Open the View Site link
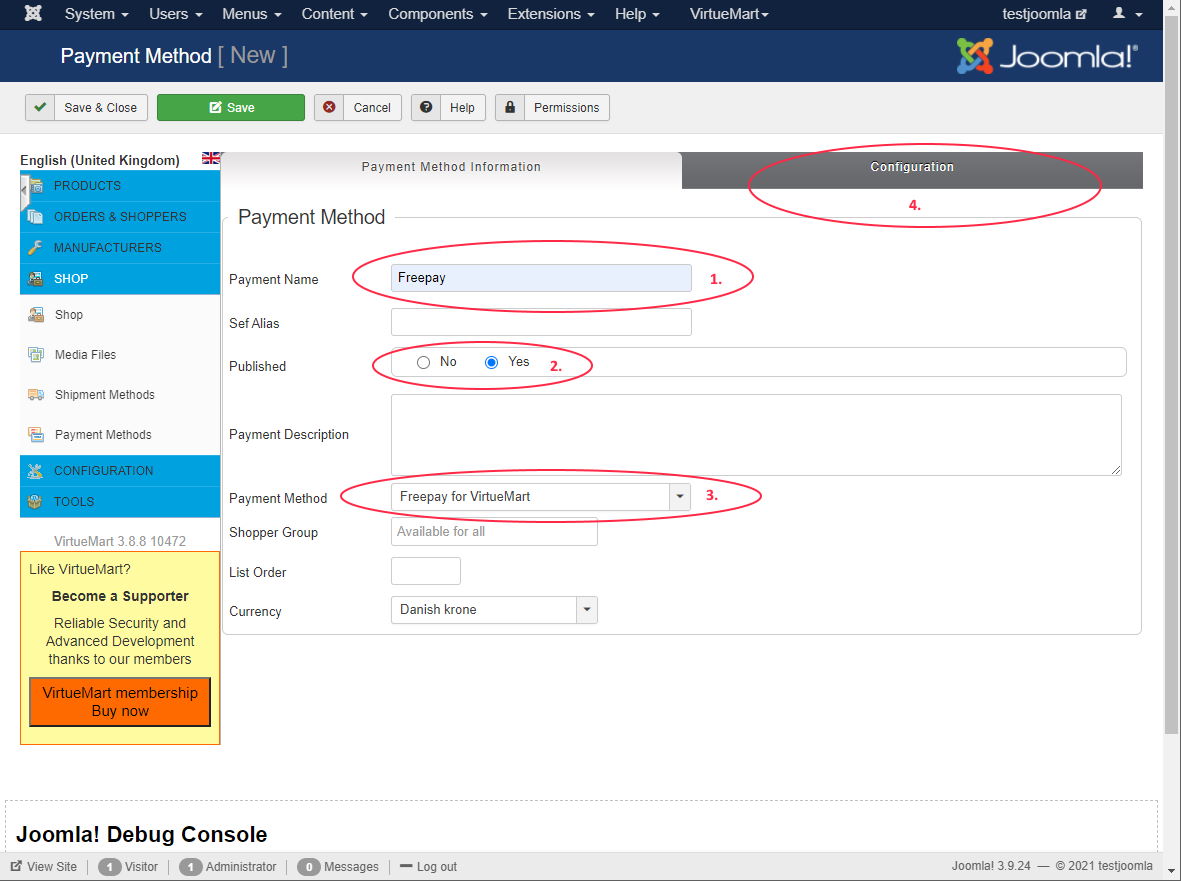 44,867
